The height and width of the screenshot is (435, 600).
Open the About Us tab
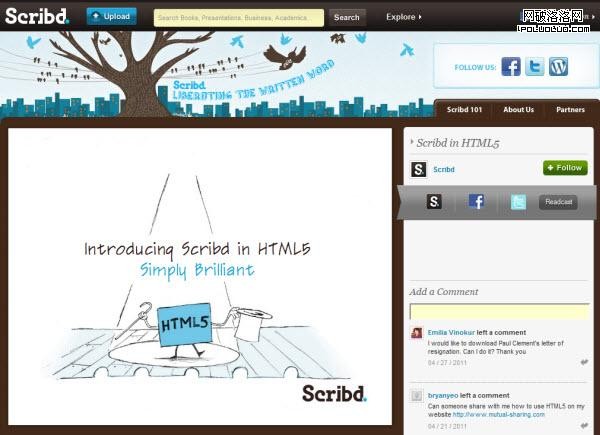pos(518,110)
